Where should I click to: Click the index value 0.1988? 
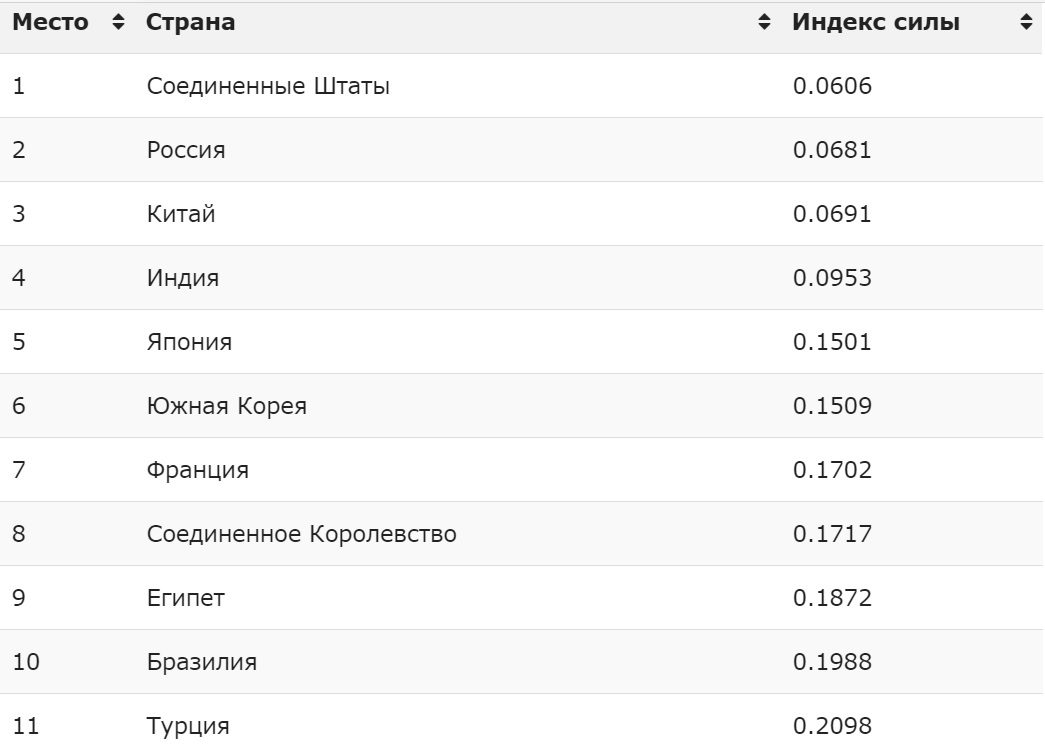(x=832, y=662)
